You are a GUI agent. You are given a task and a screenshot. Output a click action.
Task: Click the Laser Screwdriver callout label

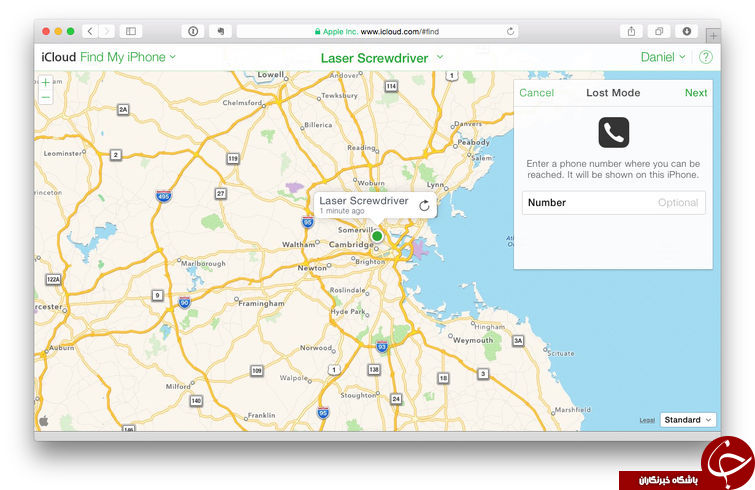364,201
